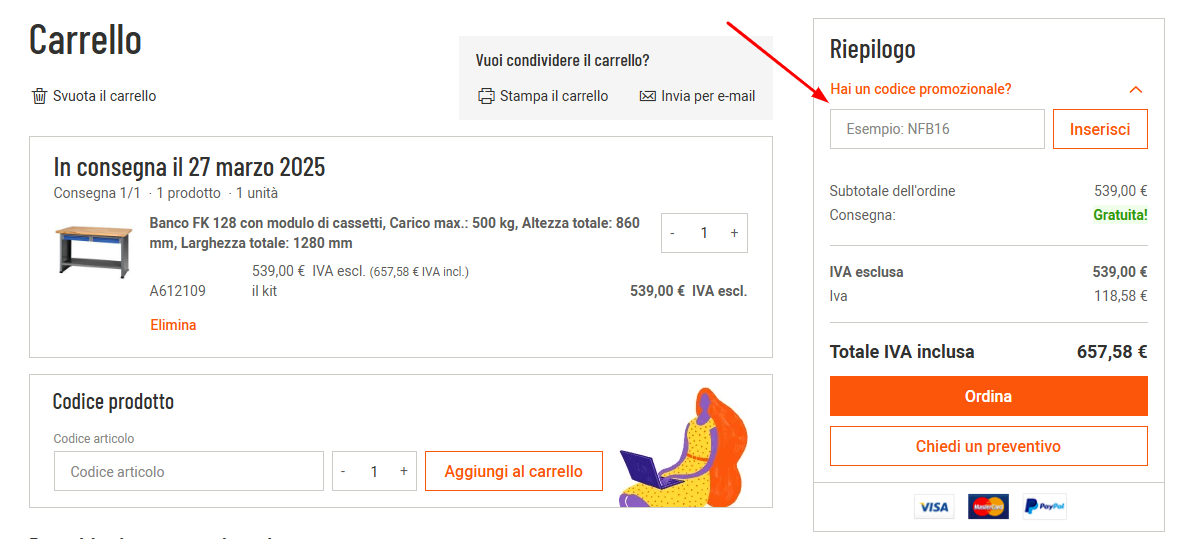Click the printer icon for Stampa il carrello

pyautogui.click(x=487, y=96)
